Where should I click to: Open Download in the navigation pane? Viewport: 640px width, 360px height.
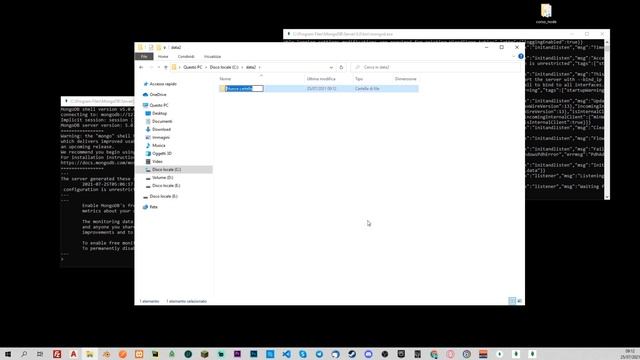(x=161, y=129)
